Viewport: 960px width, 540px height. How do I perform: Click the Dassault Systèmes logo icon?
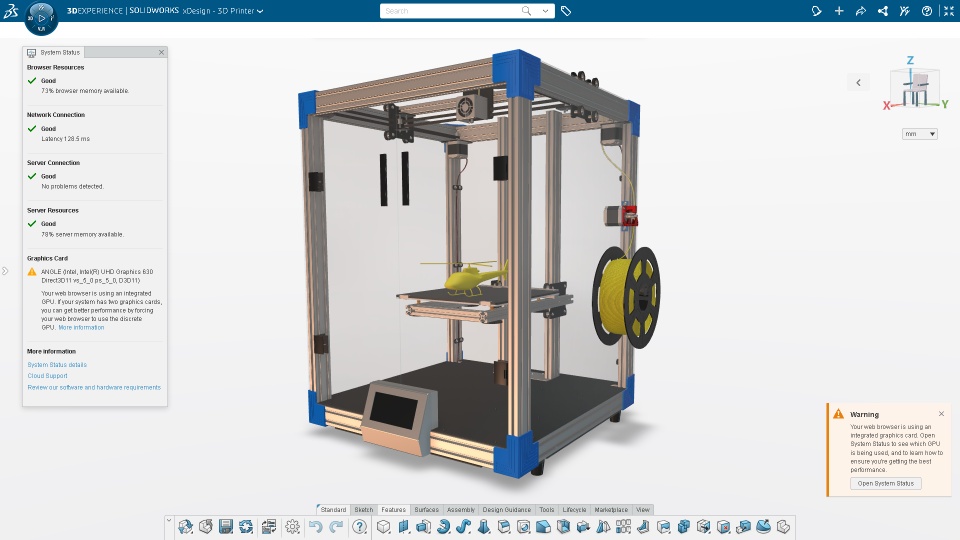pyautogui.click(x=10, y=10)
